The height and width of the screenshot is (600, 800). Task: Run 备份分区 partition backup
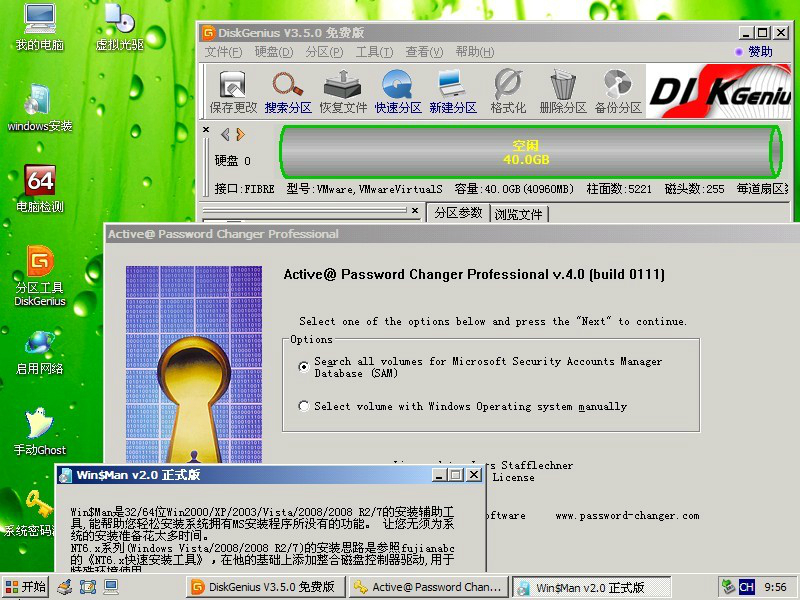pyautogui.click(x=620, y=90)
